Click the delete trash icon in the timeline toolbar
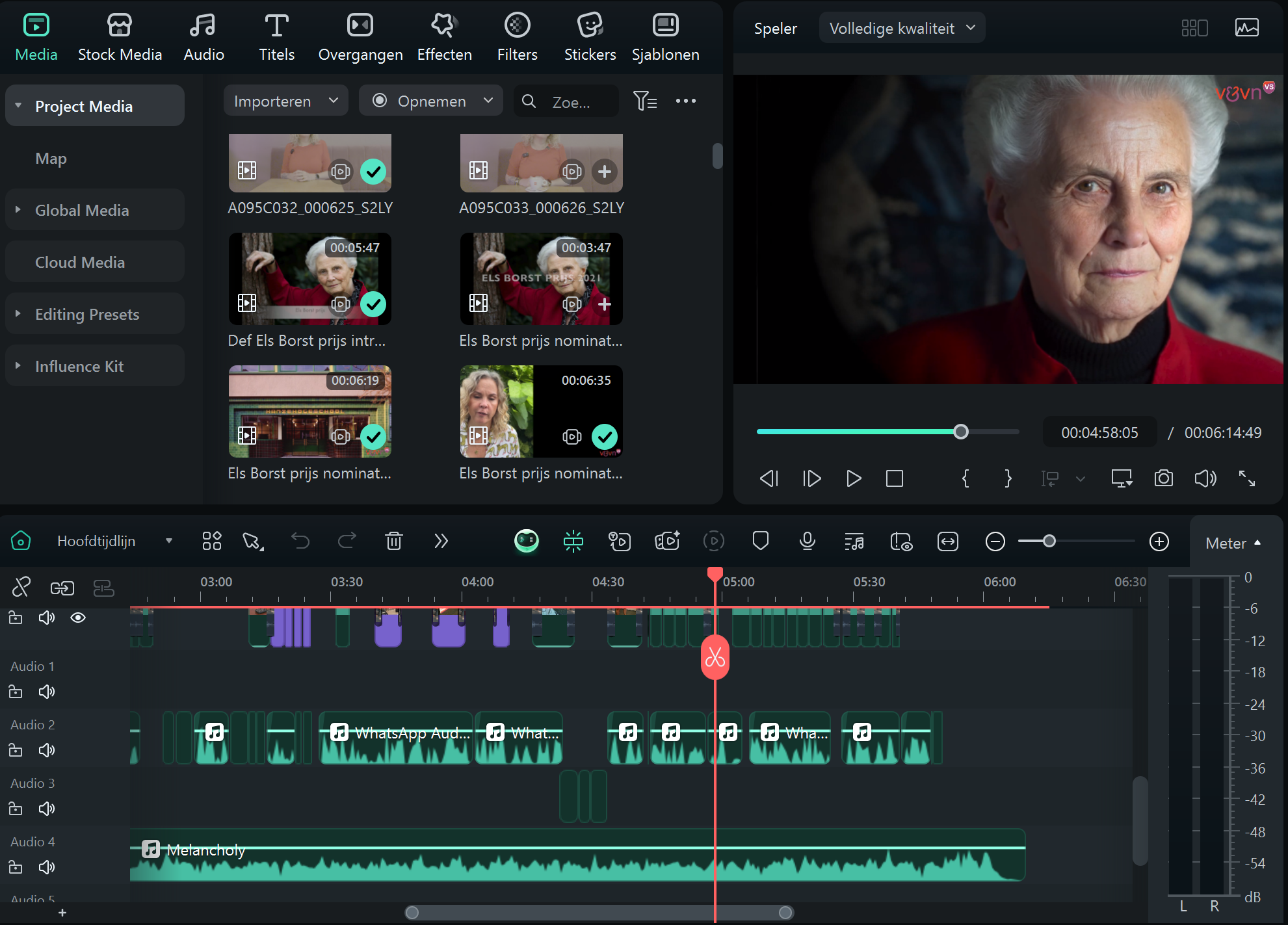 pyautogui.click(x=393, y=540)
